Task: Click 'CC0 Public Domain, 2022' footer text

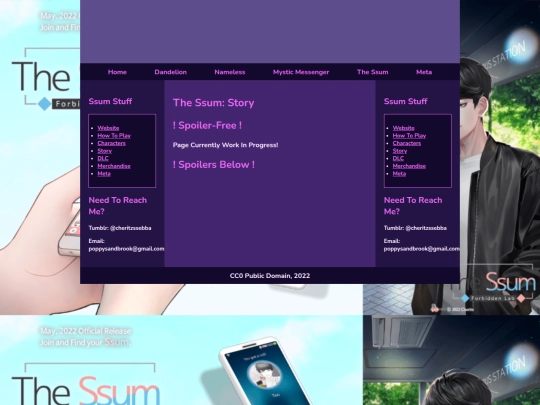Action: pos(270,276)
